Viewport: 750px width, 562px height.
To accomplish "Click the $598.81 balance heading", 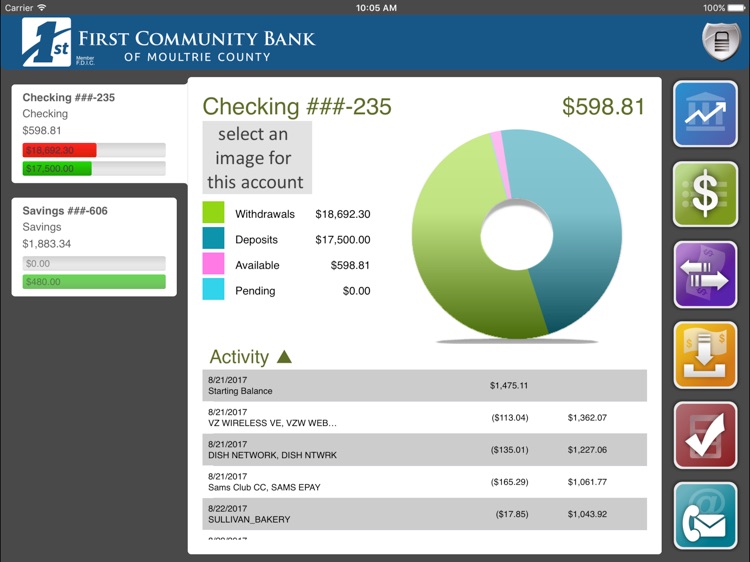I will 604,106.
